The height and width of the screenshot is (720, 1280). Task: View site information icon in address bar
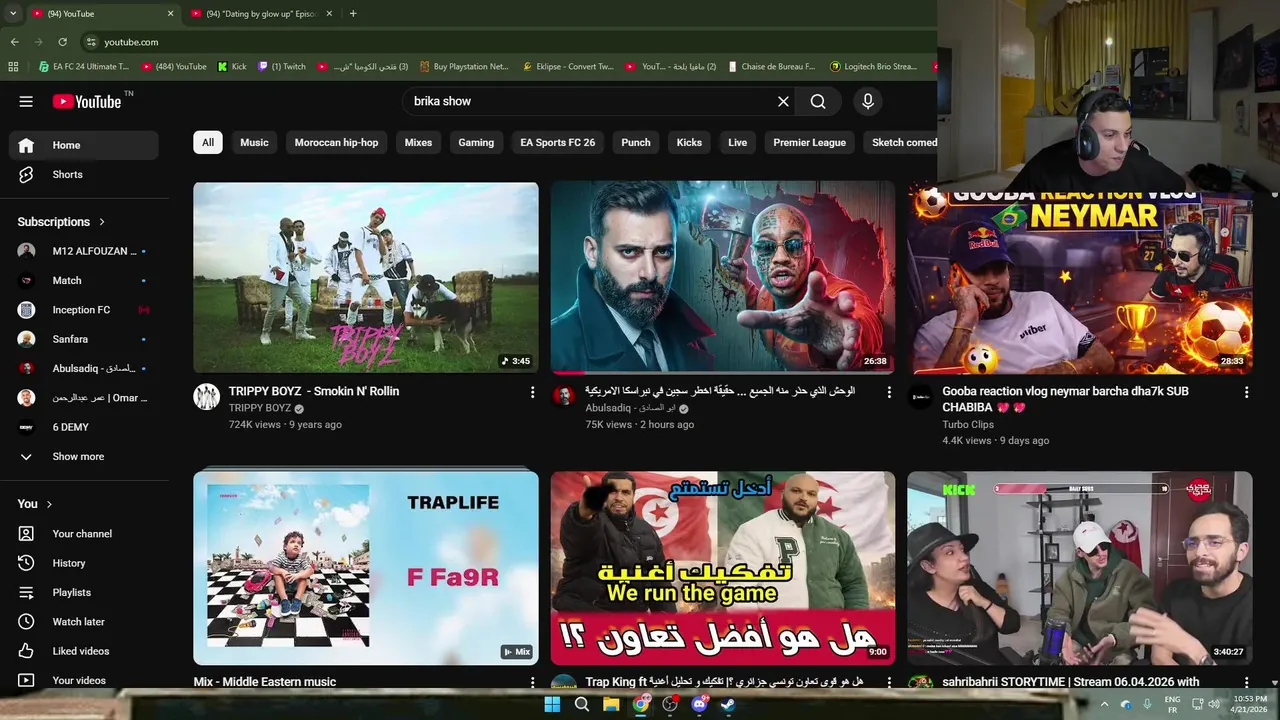pos(91,42)
